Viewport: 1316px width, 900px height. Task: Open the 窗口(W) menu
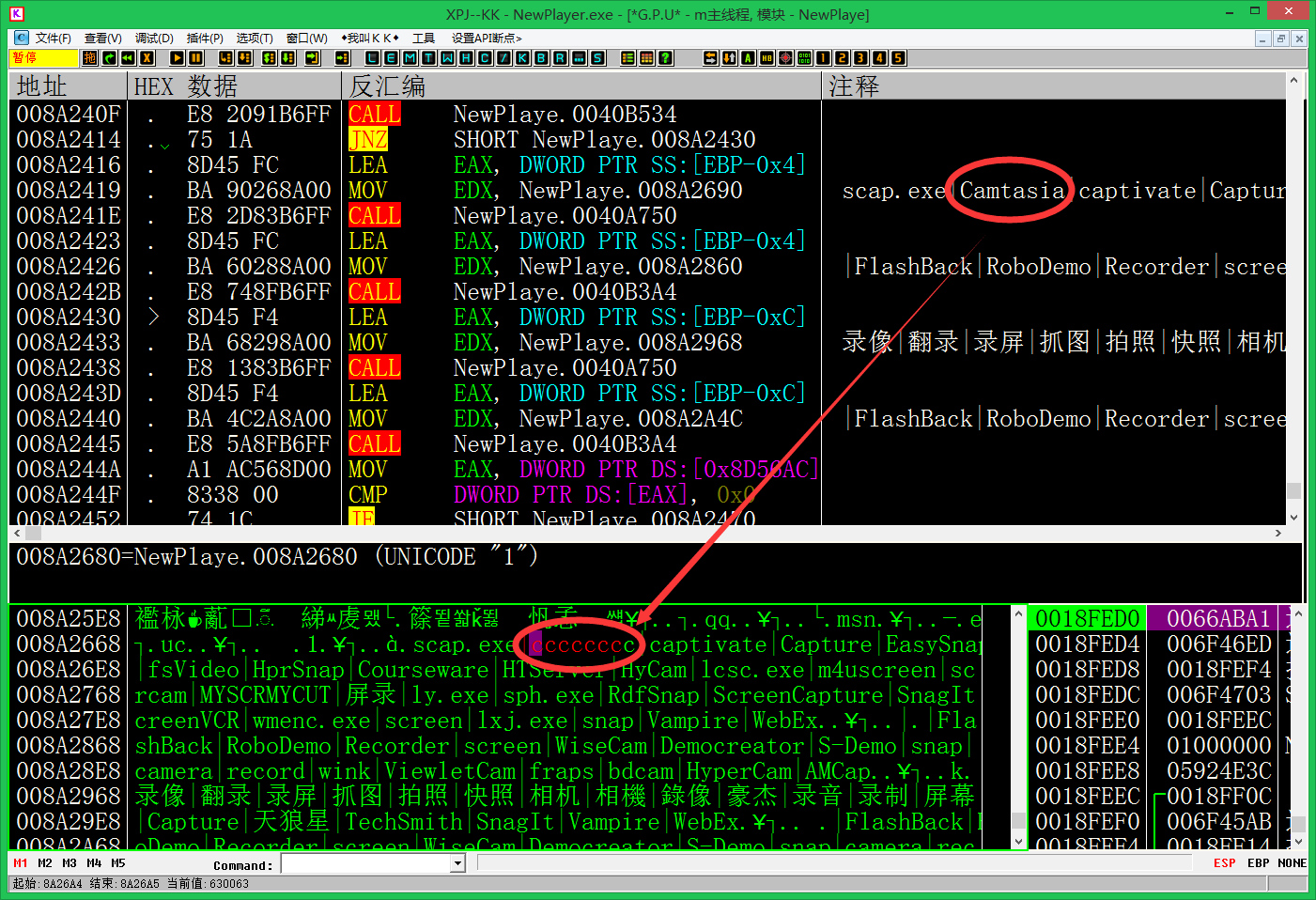[x=307, y=39]
